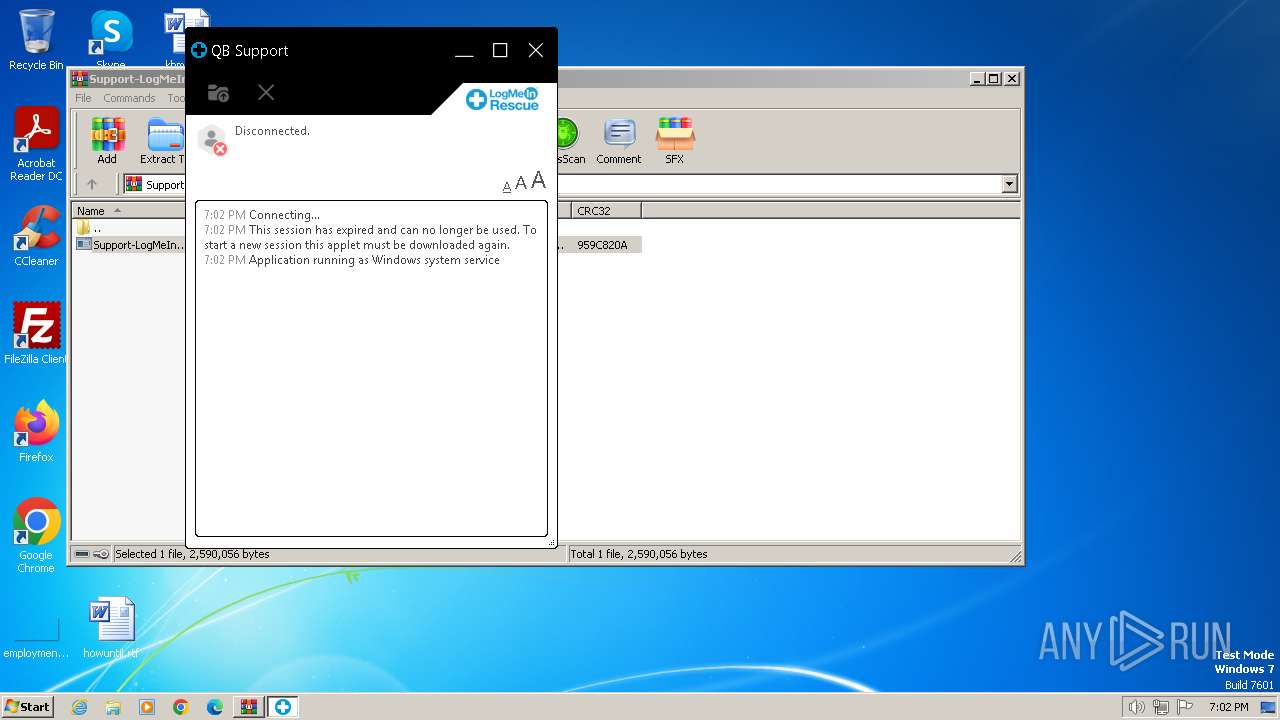Maximize the QB Support window
The image size is (1280, 720).
pos(500,50)
